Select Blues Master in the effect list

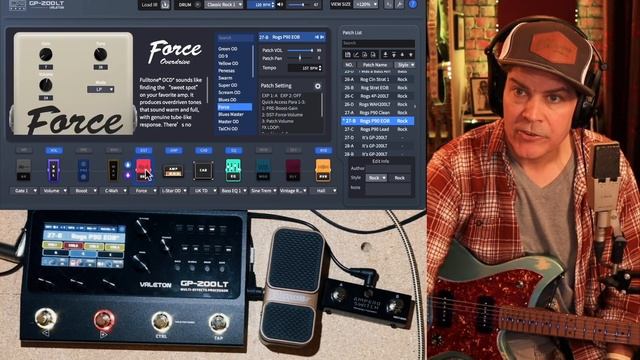tap(231, 114)
